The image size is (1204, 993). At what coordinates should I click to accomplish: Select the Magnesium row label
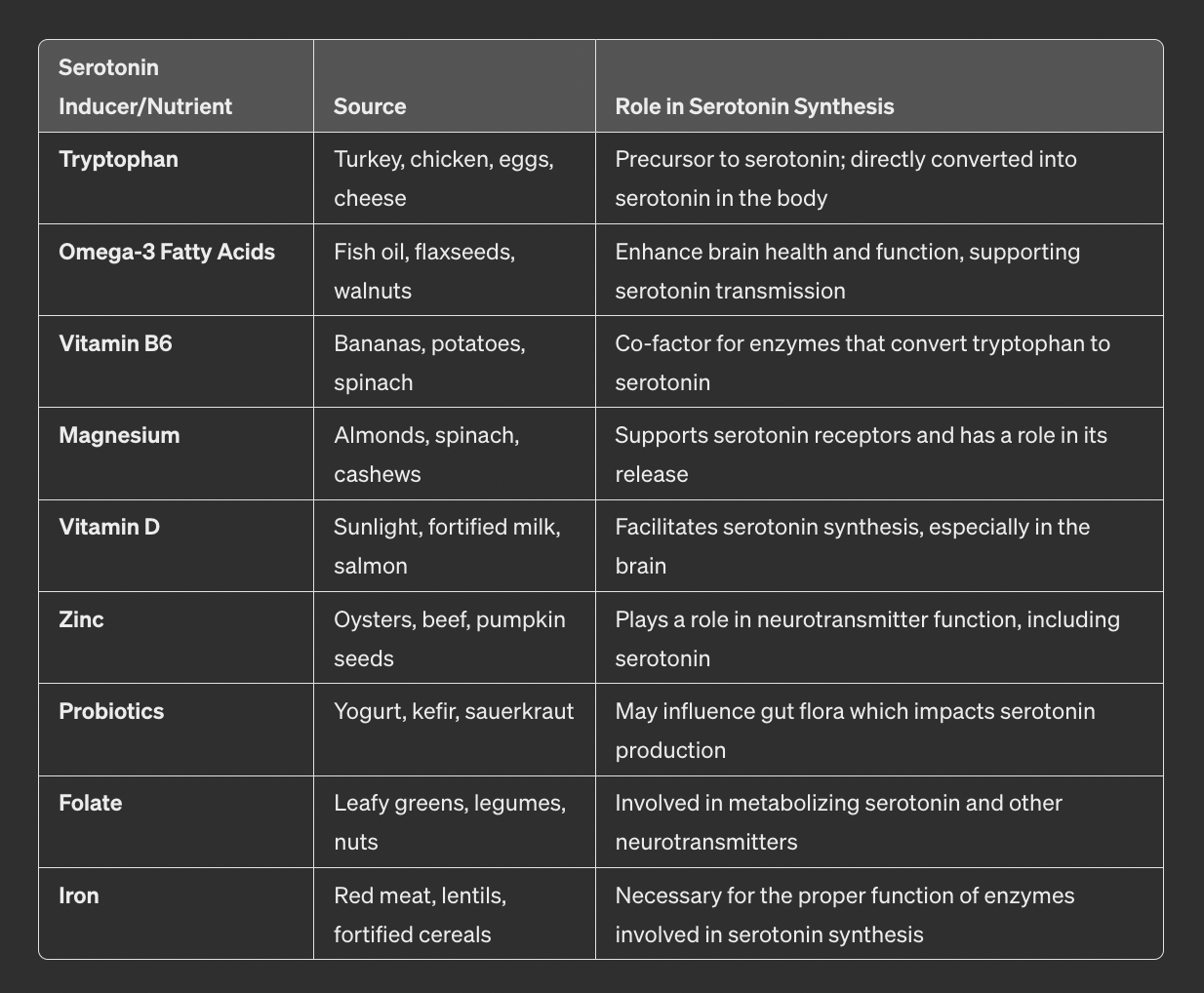pyautogui.click(x=119, y=435)
